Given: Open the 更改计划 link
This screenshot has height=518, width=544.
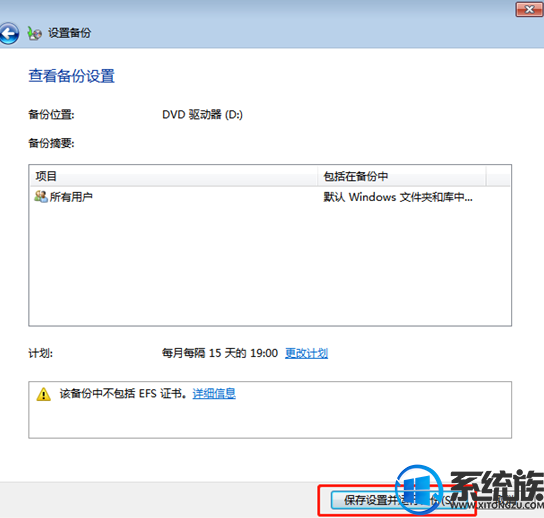Looking at the screenshot, I should pos(306,353).
